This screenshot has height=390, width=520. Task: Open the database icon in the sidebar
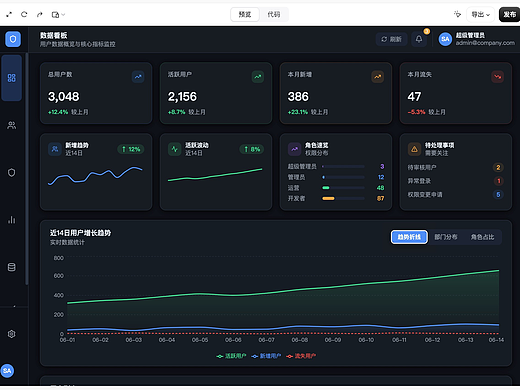pyautogui.click(x=12, y=267)
